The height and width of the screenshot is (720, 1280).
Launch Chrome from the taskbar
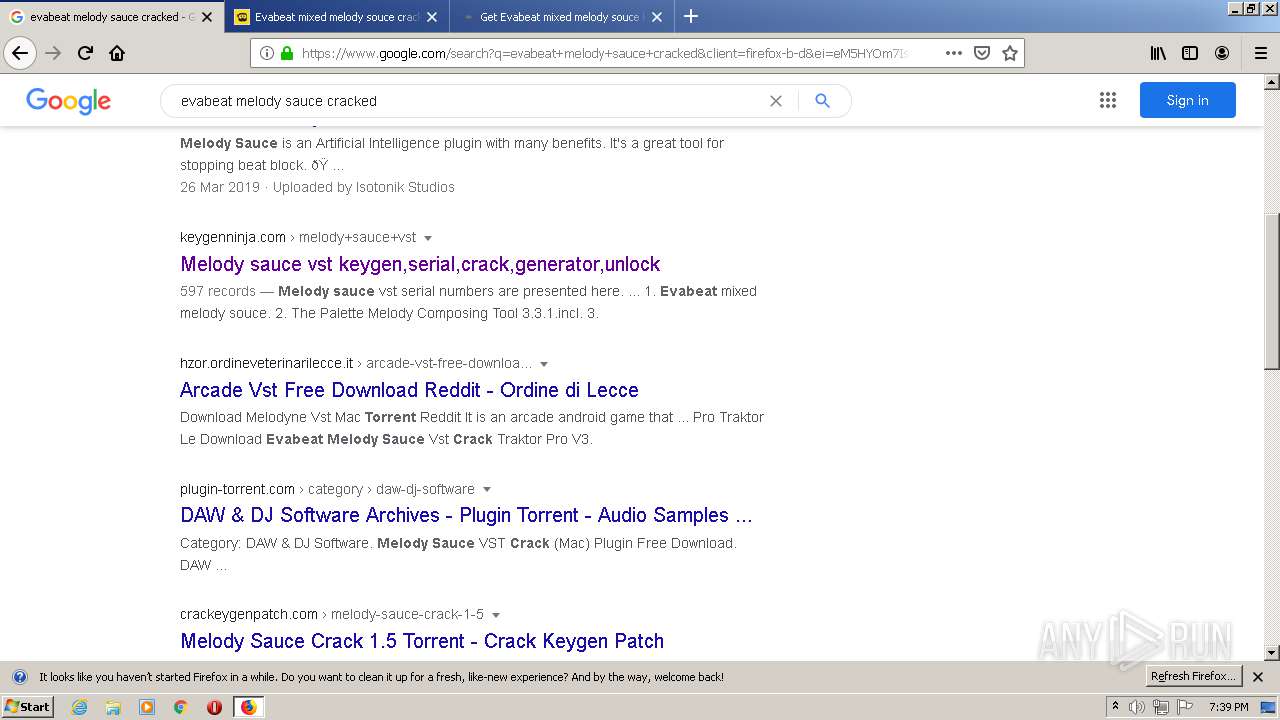pyautogui.click(x=181, y=707)
